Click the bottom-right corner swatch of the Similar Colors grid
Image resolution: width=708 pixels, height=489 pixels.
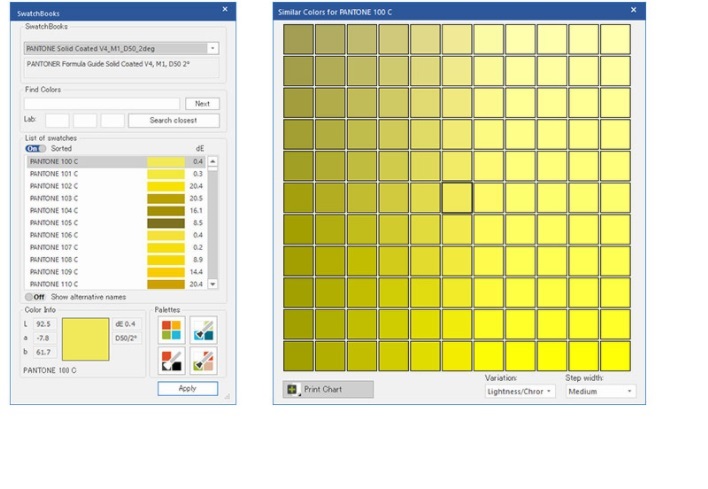pyautogui.click(x=615, y=356)
